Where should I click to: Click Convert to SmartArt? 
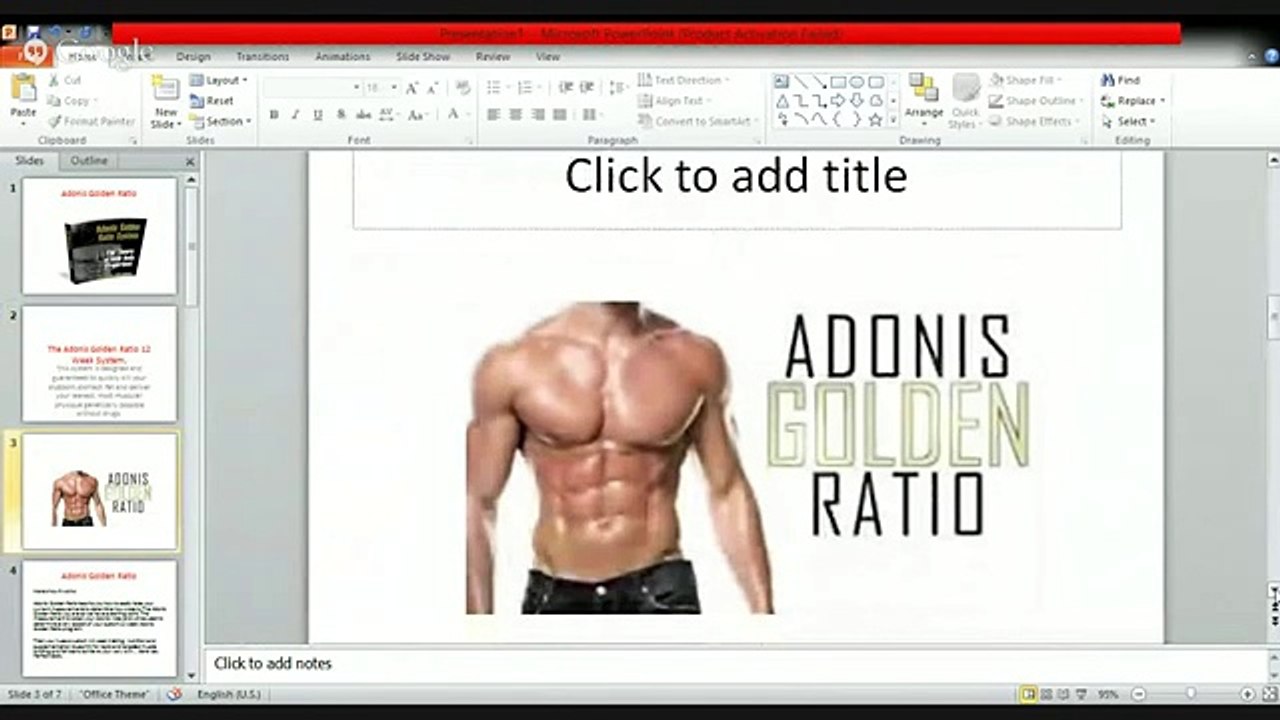point(696,121)
